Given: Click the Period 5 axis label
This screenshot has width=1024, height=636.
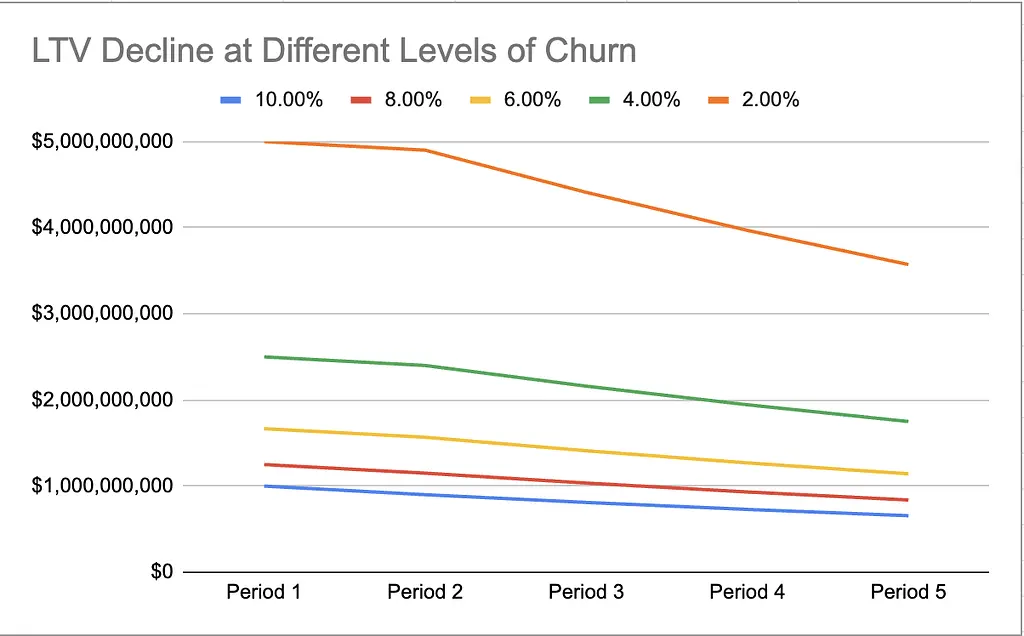Looking at the screenshot, I should coord(908,592).
